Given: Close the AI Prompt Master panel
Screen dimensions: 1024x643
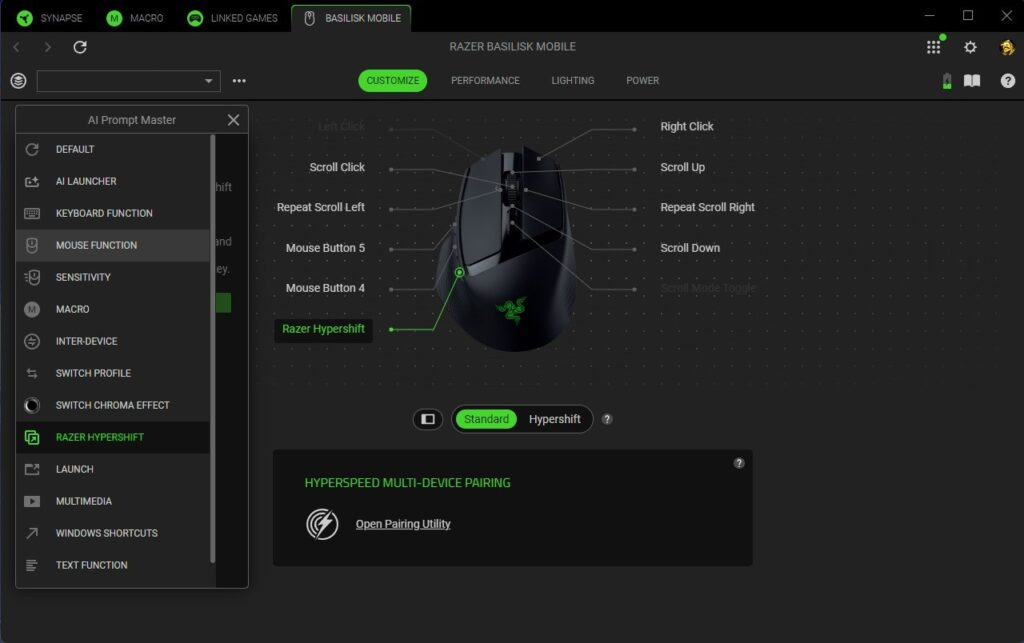Looking at the screenshot, I should (233, 120).
